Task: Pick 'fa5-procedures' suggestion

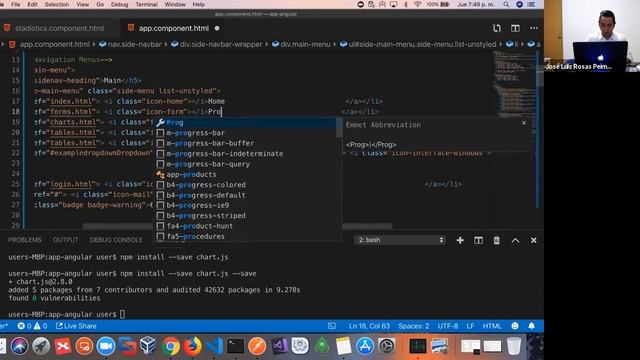Action: pyautogui.click(x=245, y=236)
